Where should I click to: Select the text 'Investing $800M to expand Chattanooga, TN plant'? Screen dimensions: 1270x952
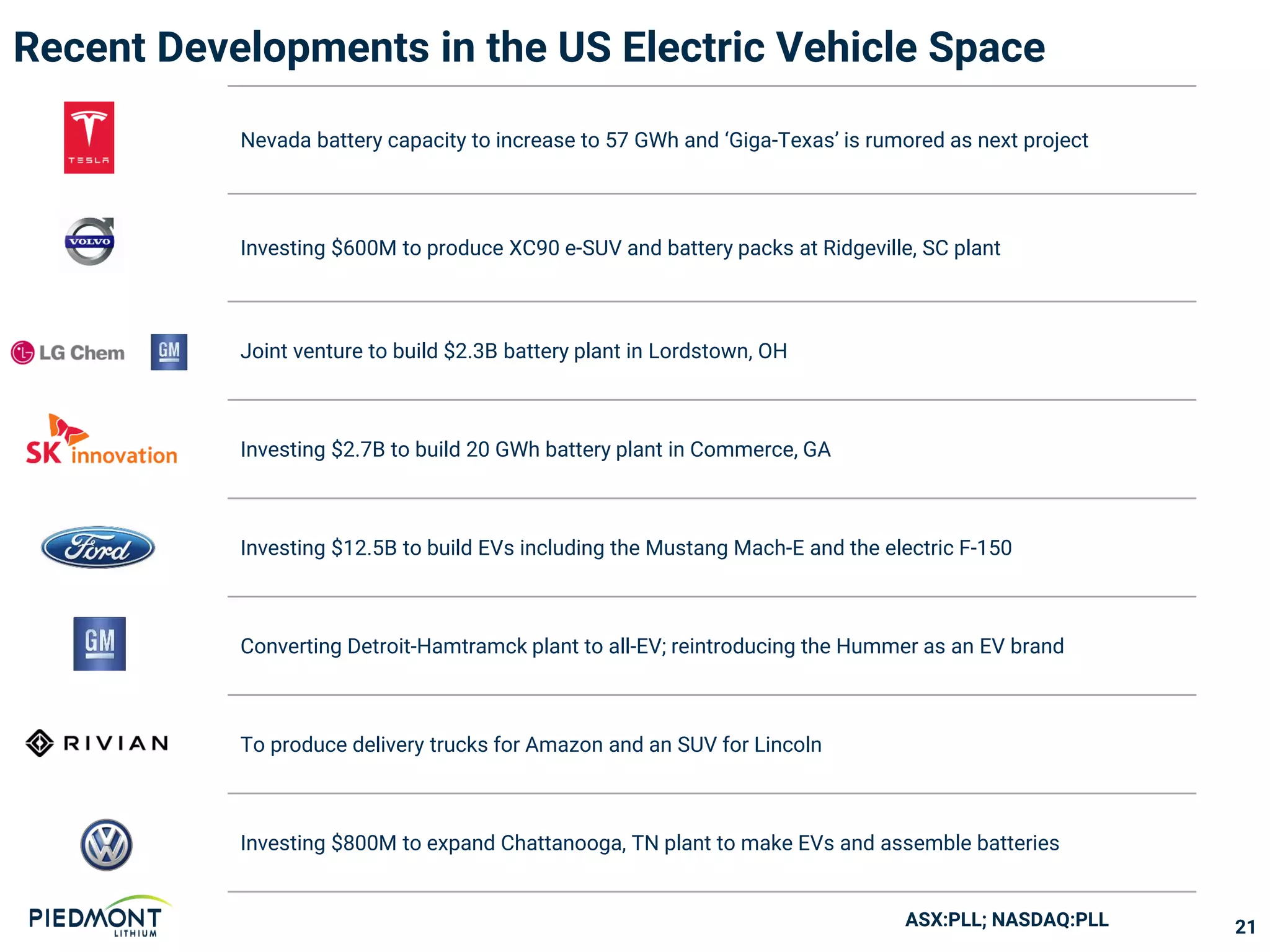476,844
